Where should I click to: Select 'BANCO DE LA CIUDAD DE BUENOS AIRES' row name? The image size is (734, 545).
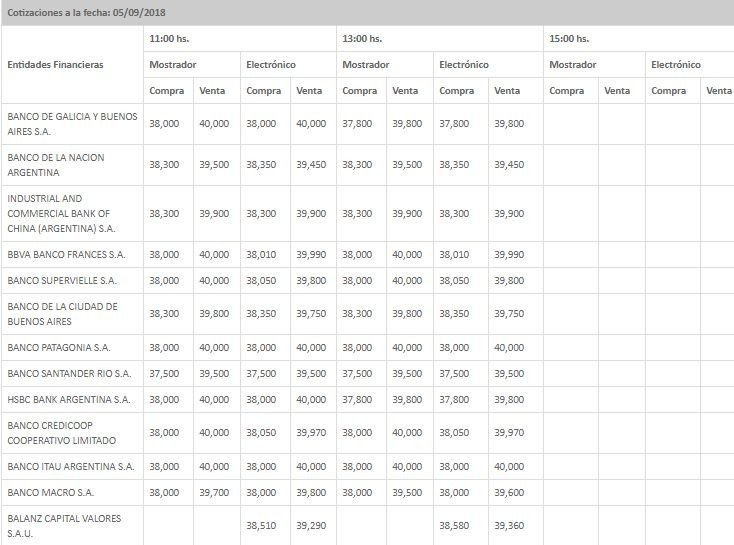pos(62,314)
